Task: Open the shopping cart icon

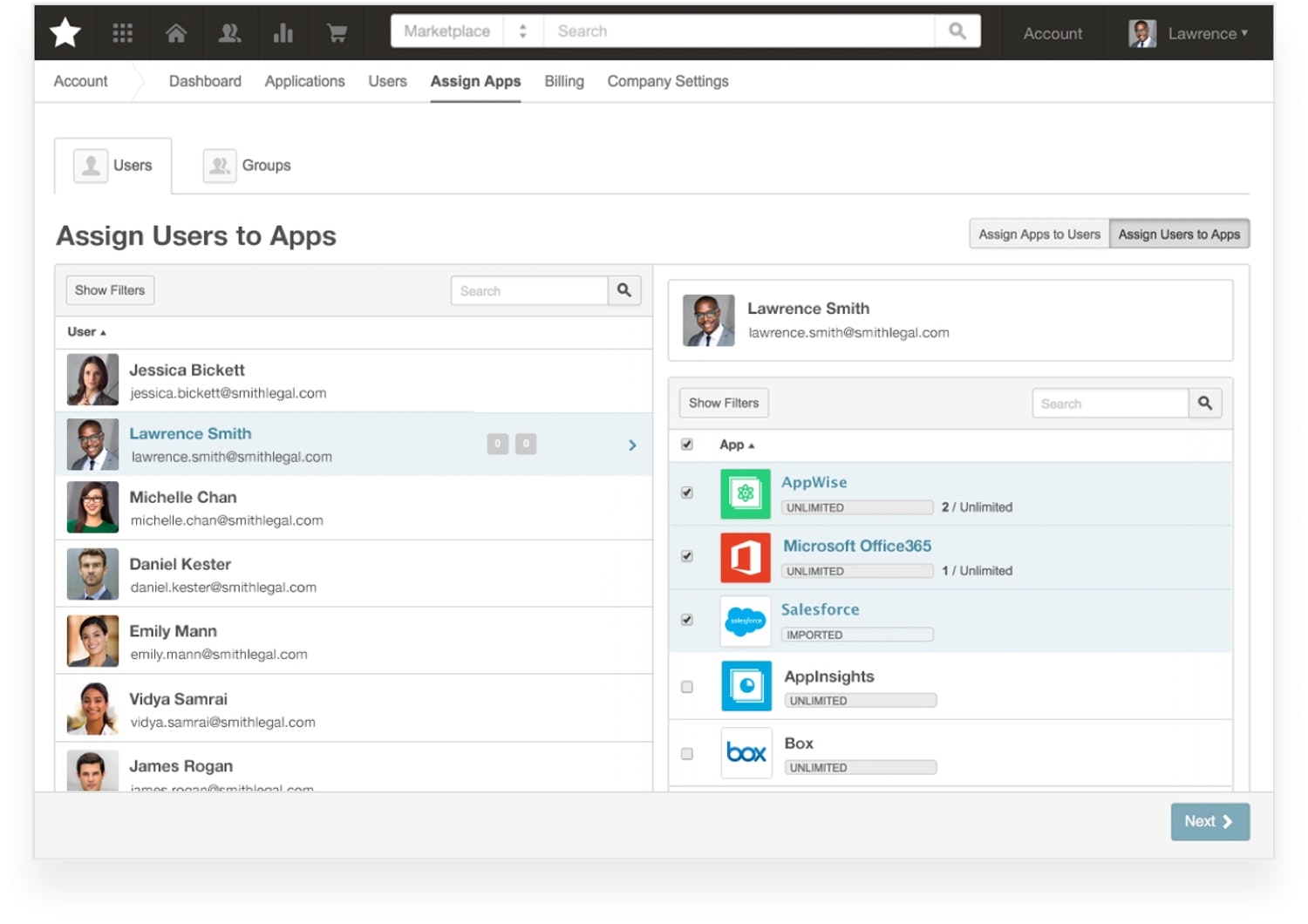Action: 337,33
